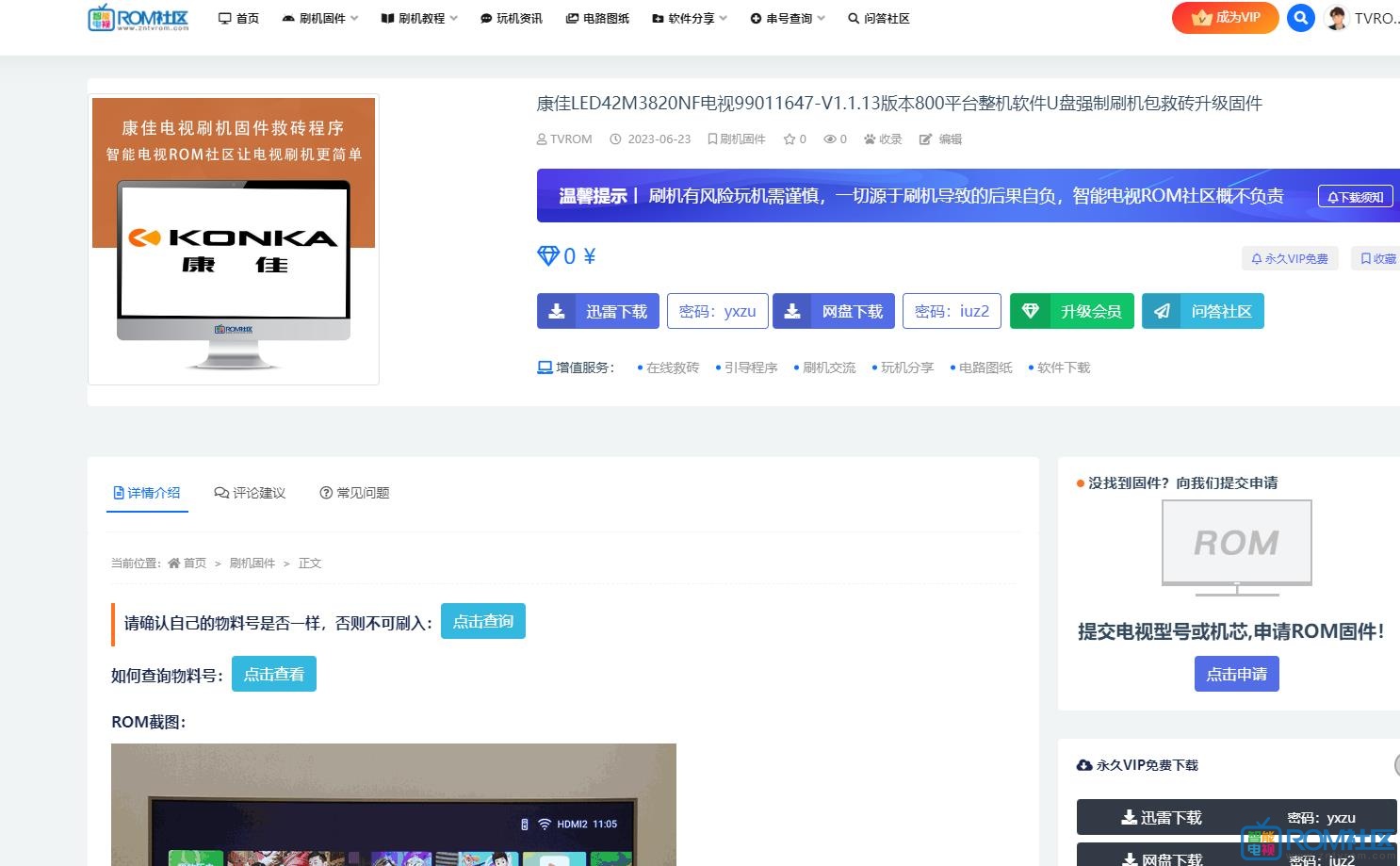The image size is (1400, 866).
Task: Click 刷机固件 in the breadcrumb
Action: coord(252,564)
